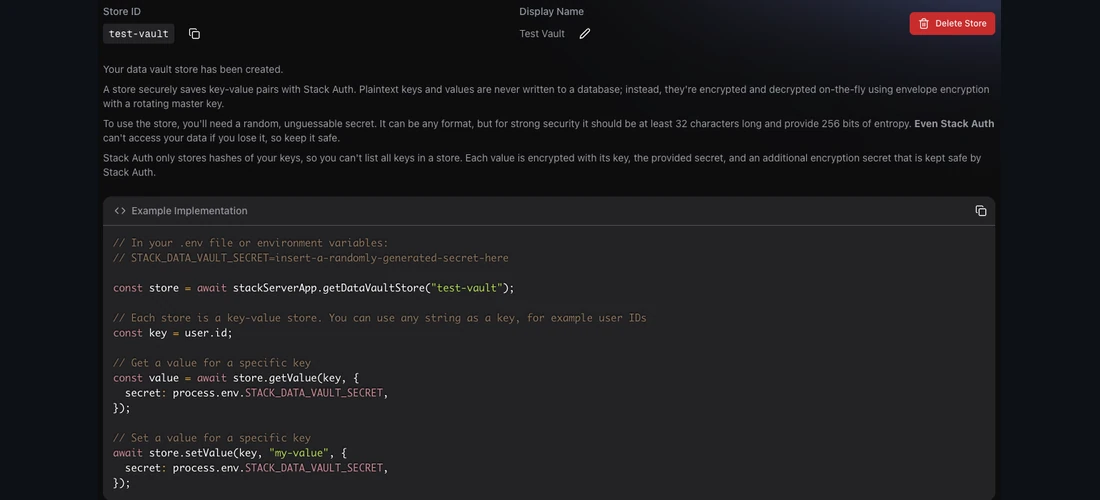Click the Example Implementation heading
Image resolution: width=1100 pixels, height=500 pixels.
pos(189,211)
